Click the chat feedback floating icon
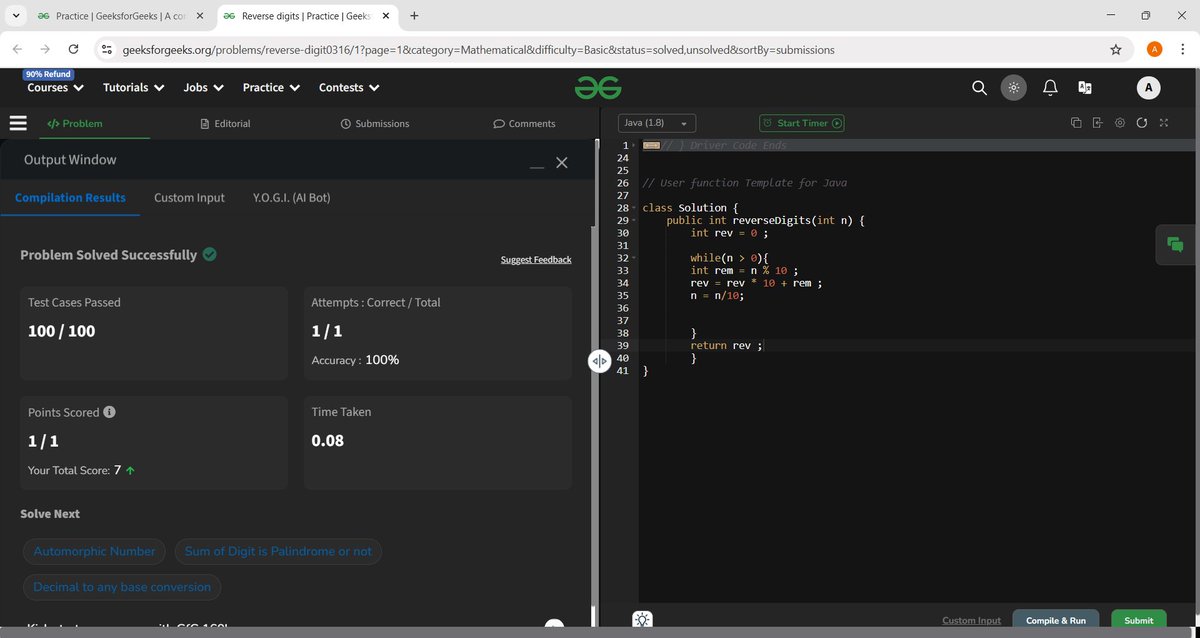 pyautogui.click(x=1176, y=245)
